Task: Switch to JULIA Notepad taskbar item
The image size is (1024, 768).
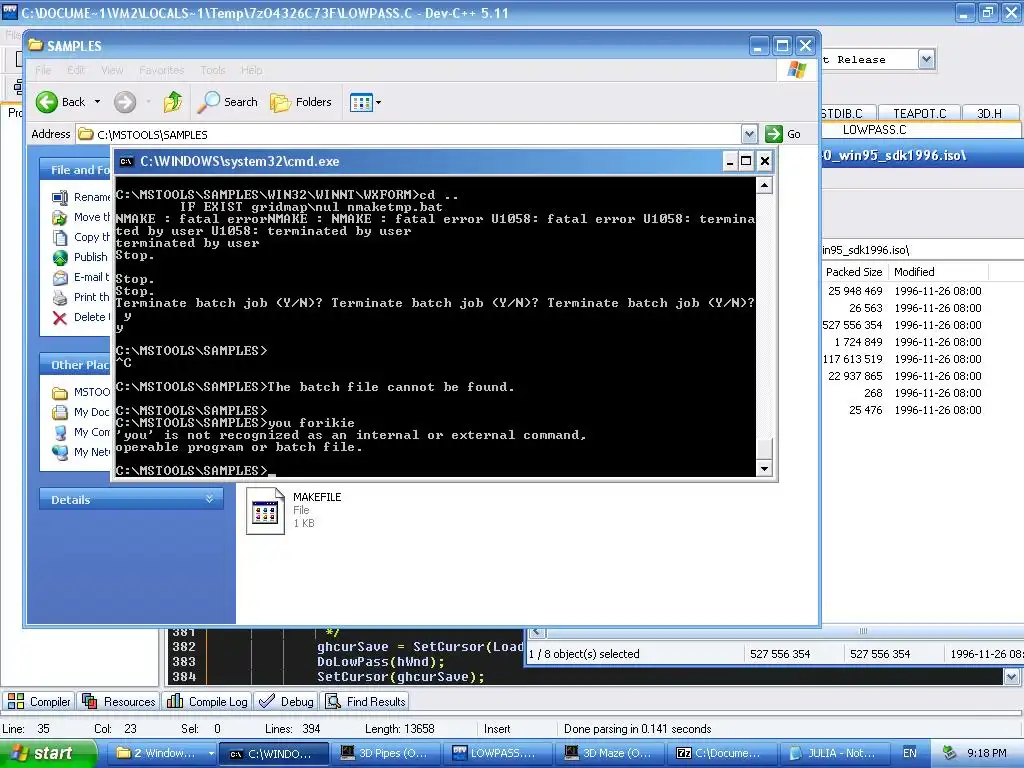Action: tap(835, 754)
